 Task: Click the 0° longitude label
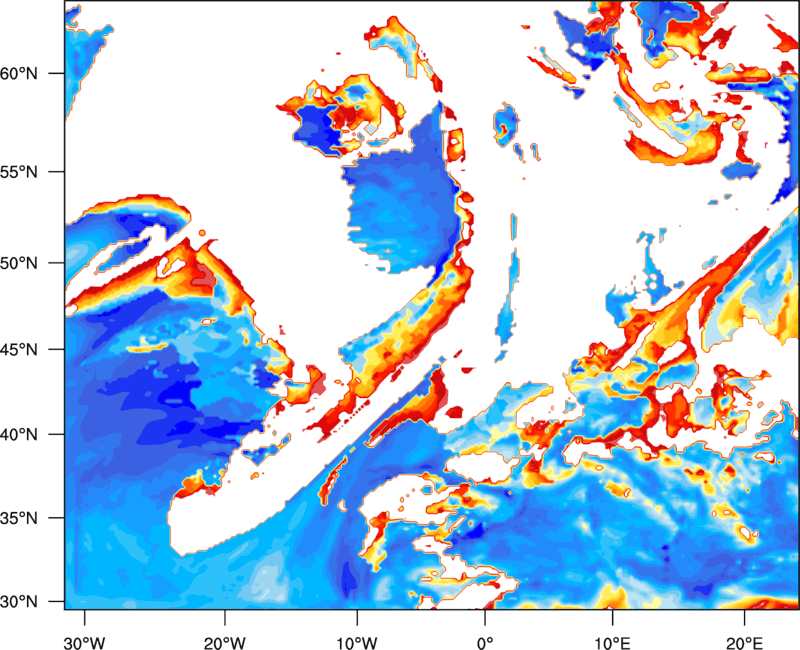[485, 642]
